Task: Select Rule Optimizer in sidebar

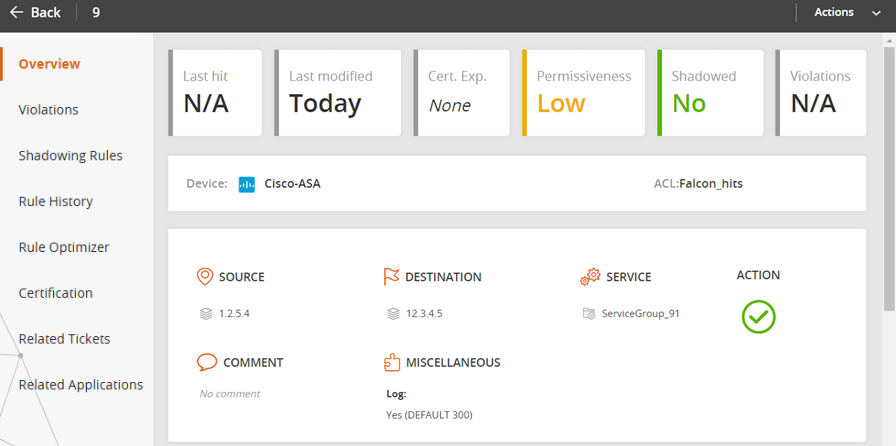Action: coord(64,248)
